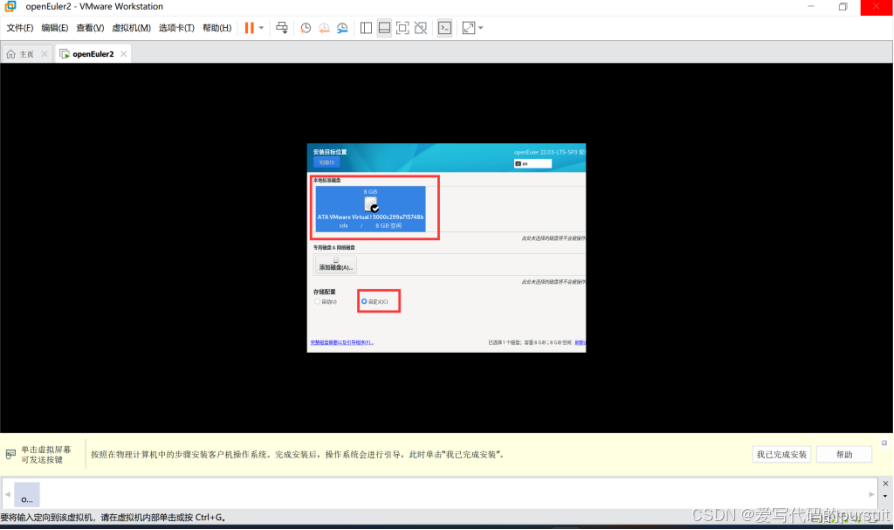
Task: Pause the running virtual machine
Action: pyautogui.click(x=249, y=28)
